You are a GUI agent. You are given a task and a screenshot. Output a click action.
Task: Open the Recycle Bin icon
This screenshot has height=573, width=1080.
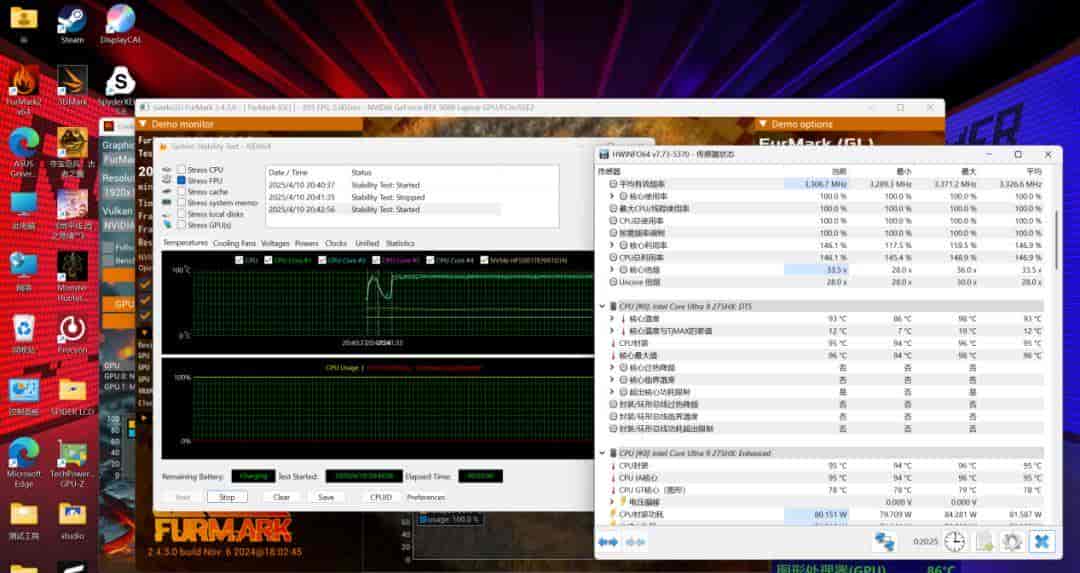click(24, 334)
